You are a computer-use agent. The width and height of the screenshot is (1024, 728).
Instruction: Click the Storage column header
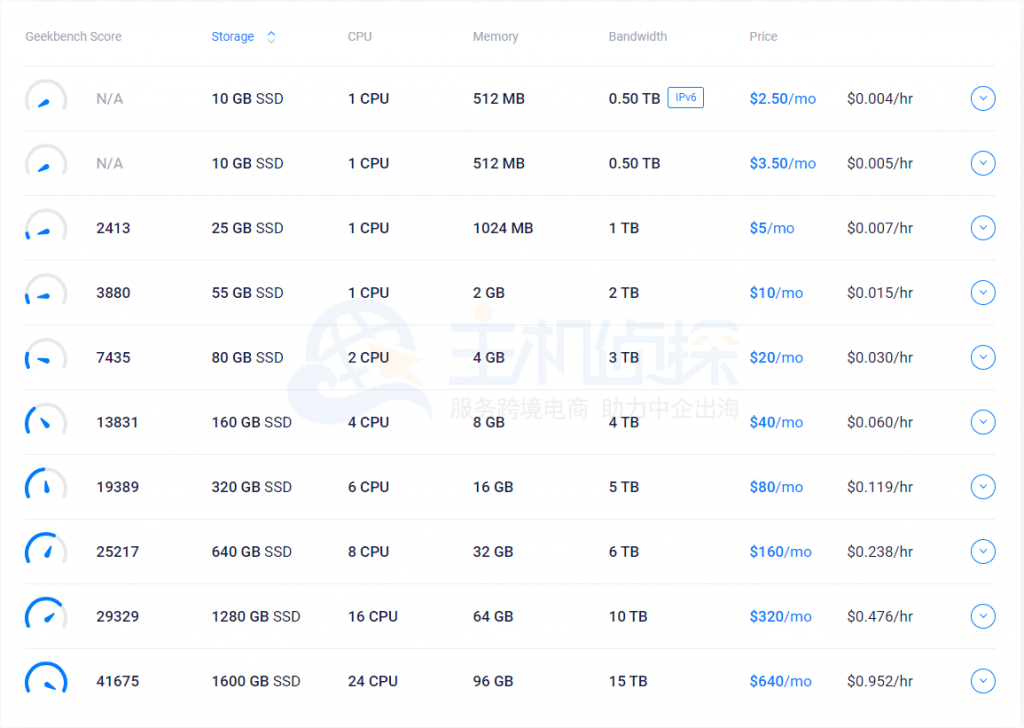tap(233, 37)
